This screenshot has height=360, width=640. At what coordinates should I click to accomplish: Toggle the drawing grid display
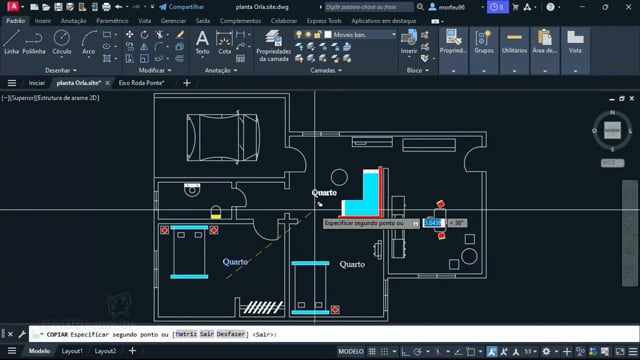(x=372, y=351)
